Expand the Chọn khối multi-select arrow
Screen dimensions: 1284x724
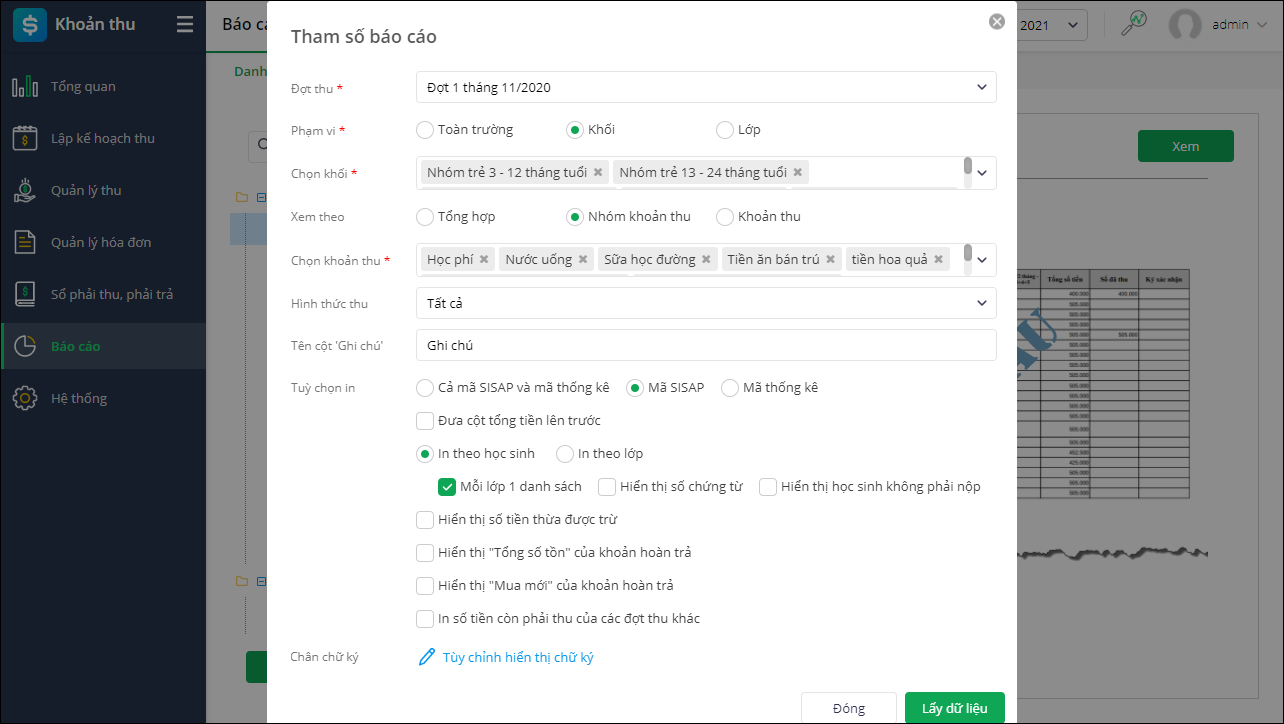click(982, 173)
